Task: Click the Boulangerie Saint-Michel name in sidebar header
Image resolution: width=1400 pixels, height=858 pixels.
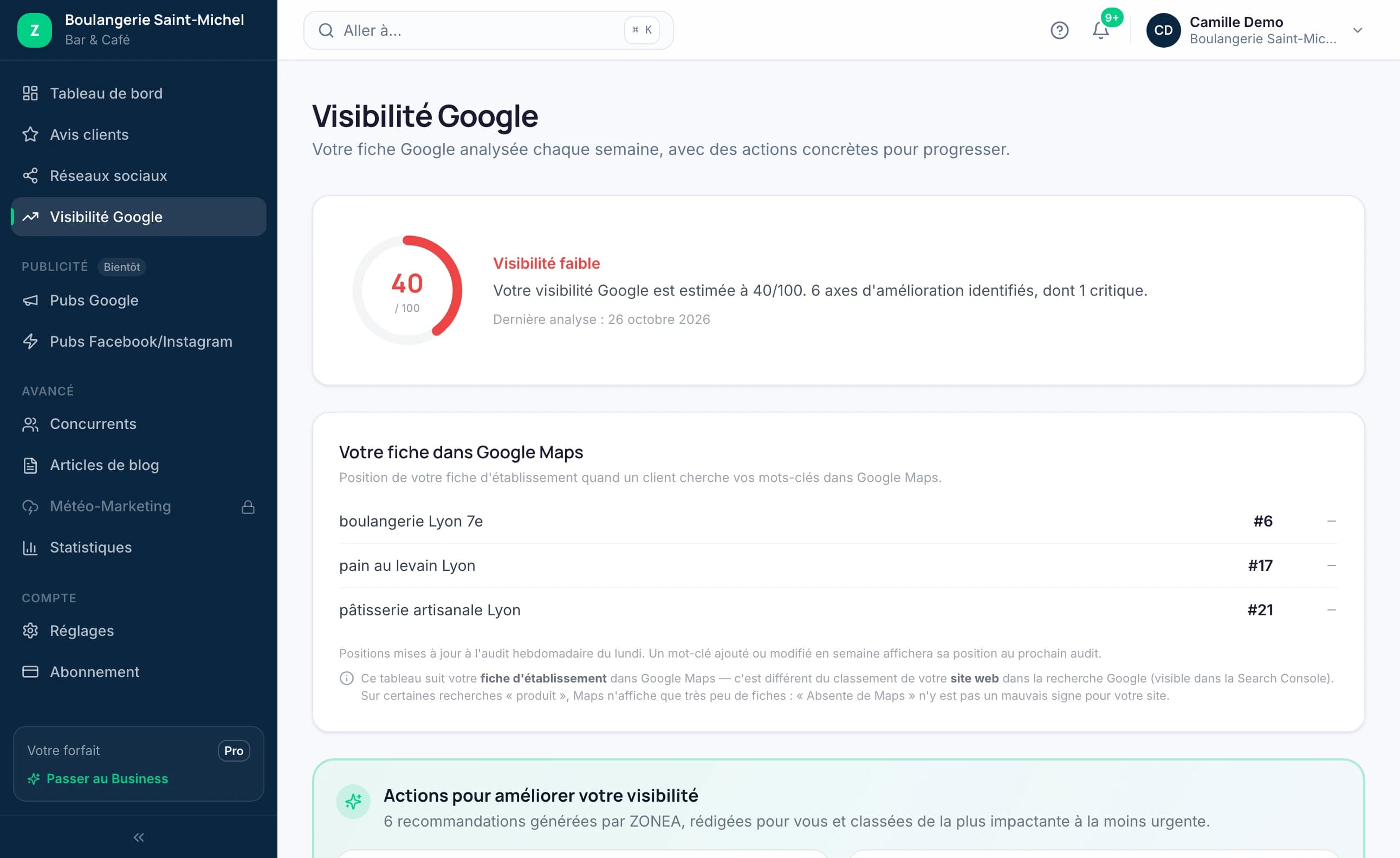Action: point(154,20)
